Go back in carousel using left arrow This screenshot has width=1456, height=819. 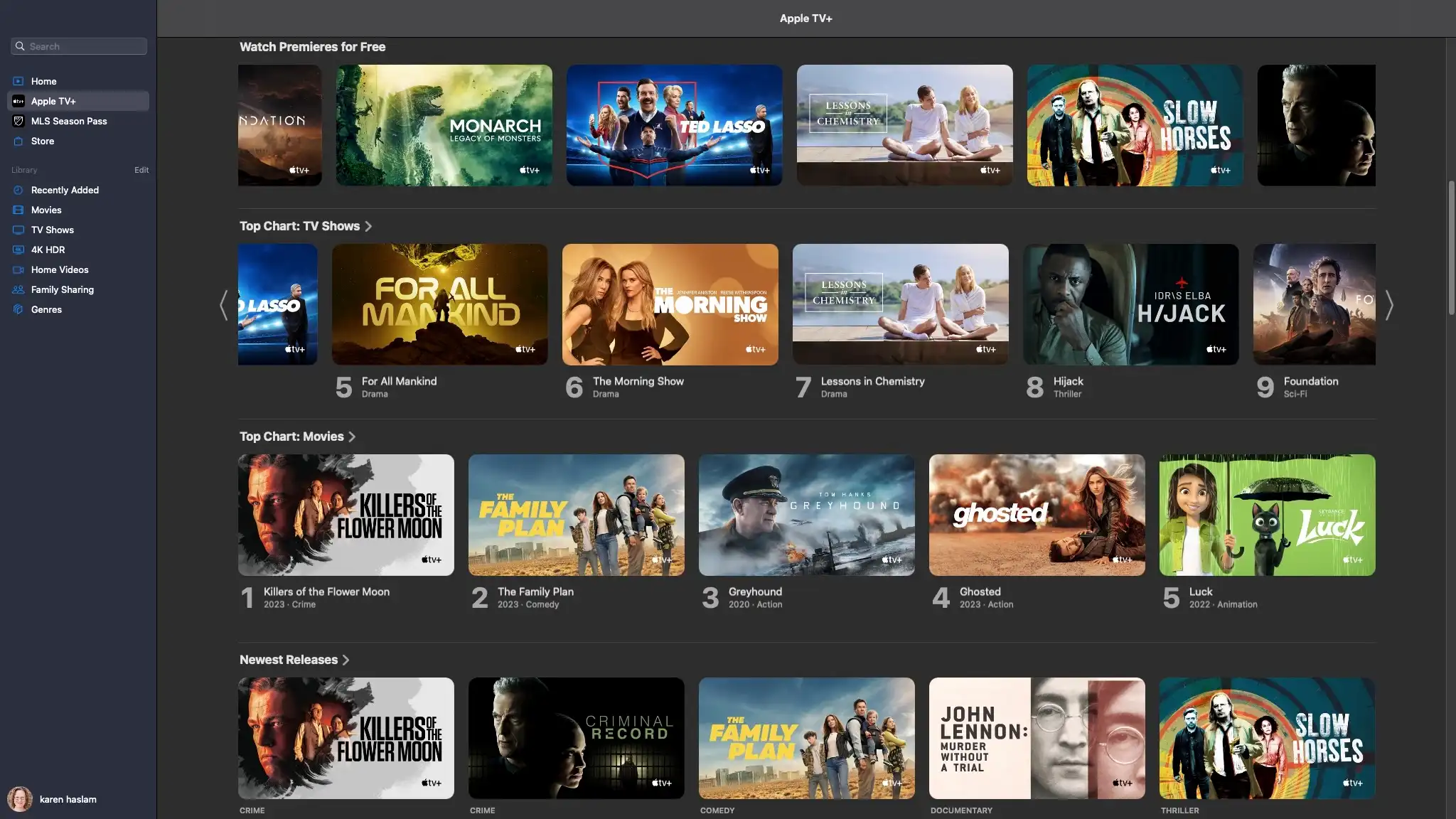tap(223, 305)
